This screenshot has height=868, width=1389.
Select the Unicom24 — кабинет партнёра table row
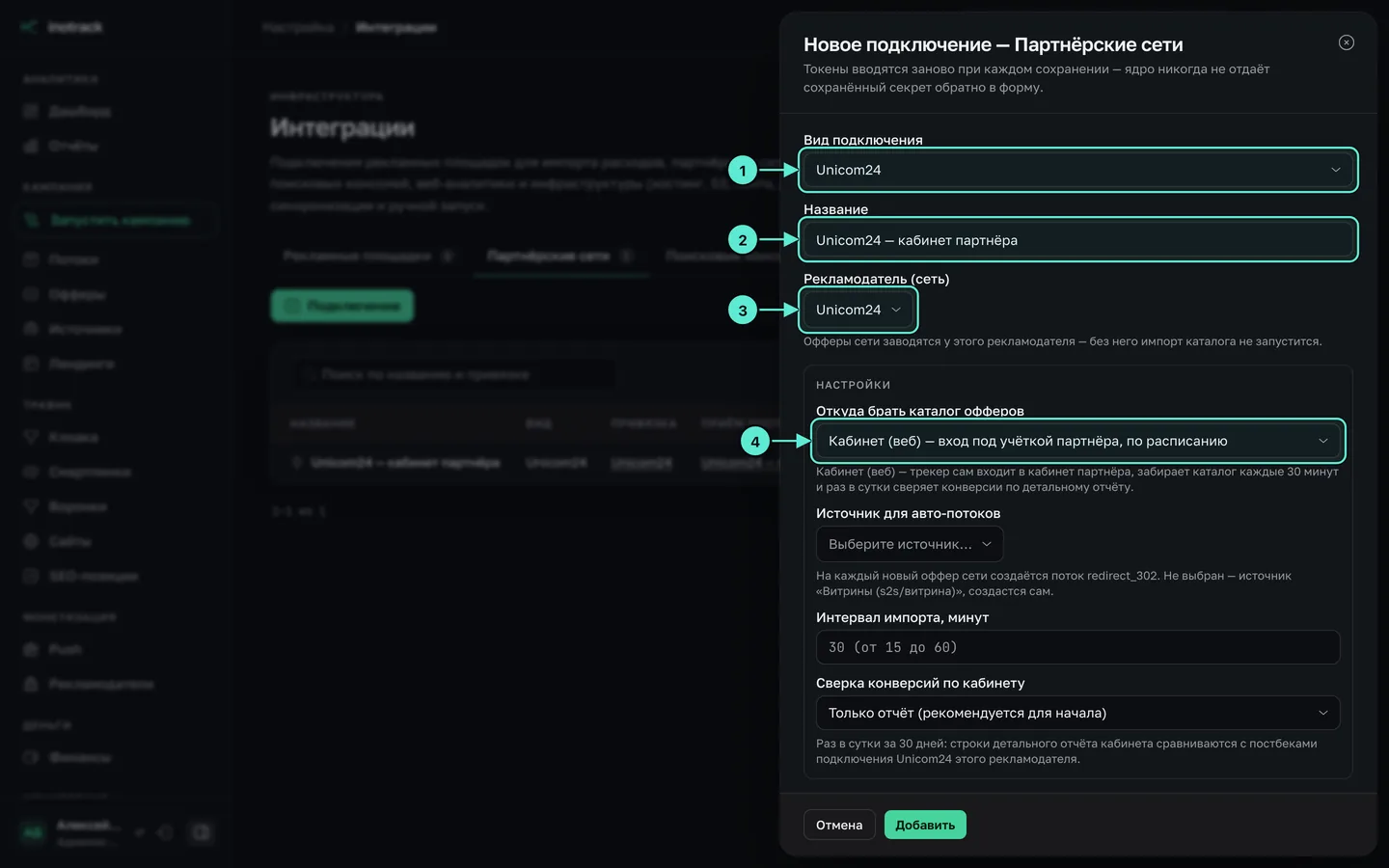click(526, 463)
